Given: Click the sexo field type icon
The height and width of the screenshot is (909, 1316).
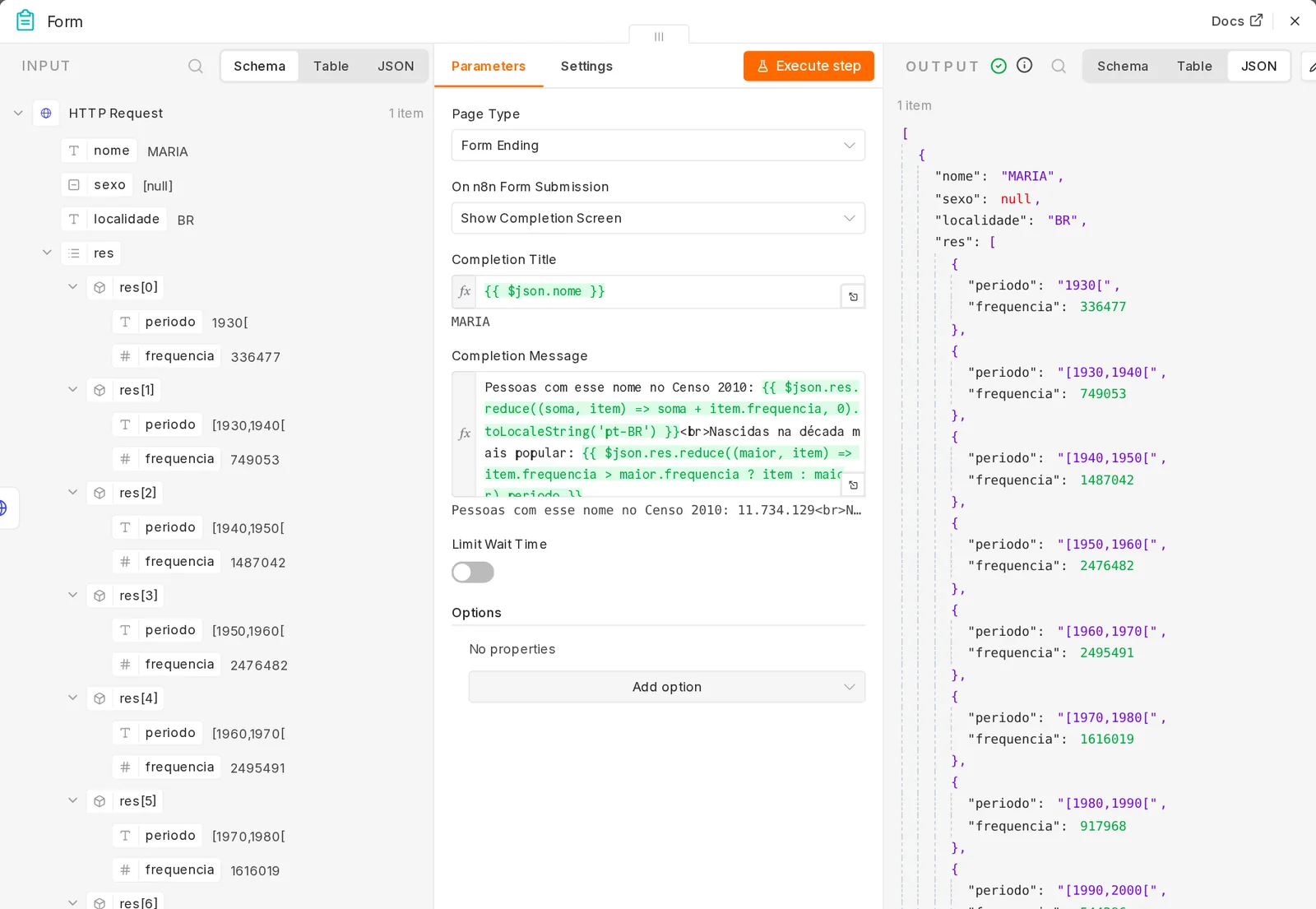Looking at the screenshot, I should point(74,185).
